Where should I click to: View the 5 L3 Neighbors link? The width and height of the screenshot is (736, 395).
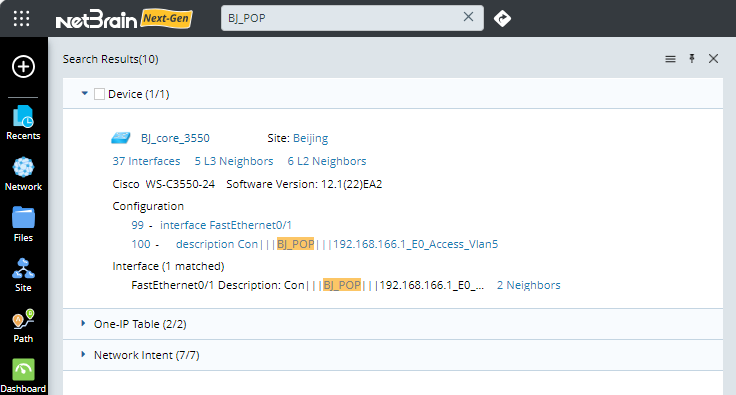pyautogui.click(x=234, y=161)
